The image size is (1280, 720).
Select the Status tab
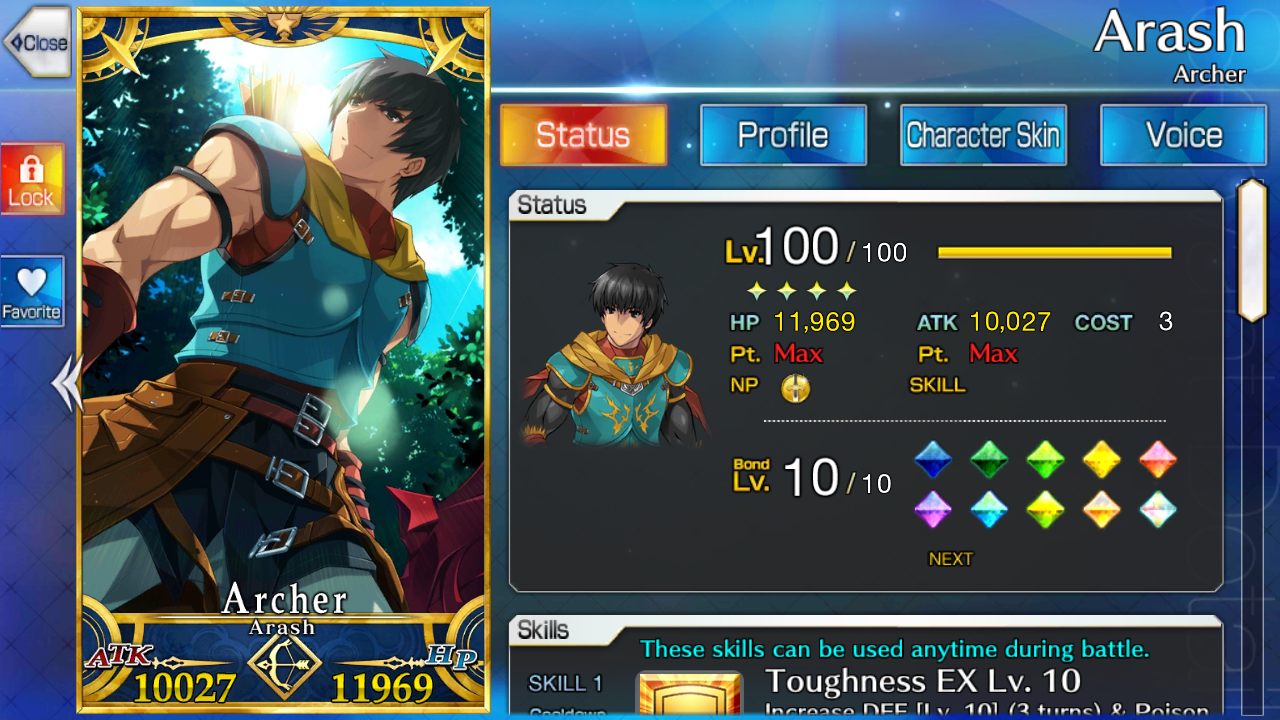[583, 135]
